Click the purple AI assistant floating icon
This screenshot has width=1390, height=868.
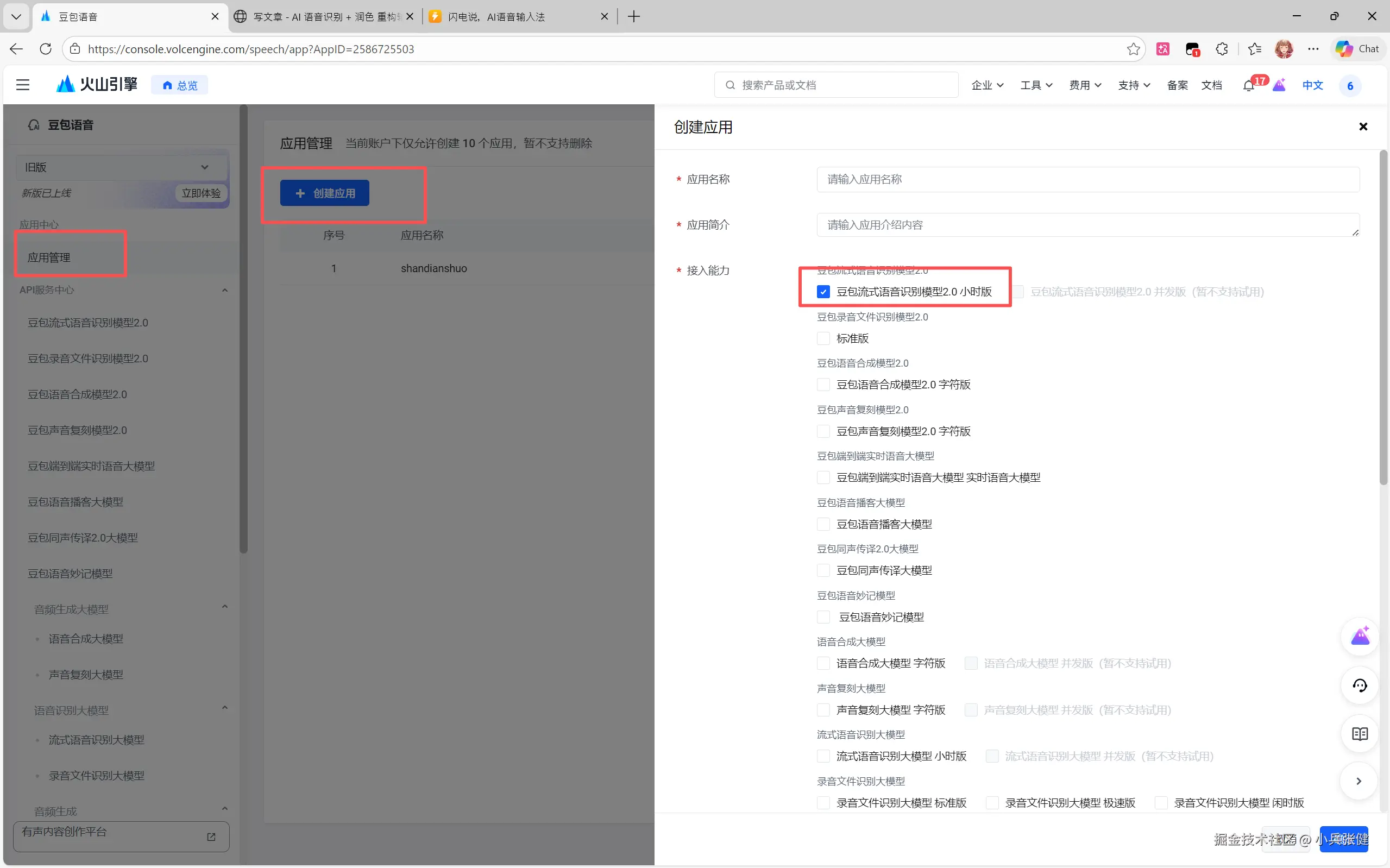click(x=1360, y=636)
